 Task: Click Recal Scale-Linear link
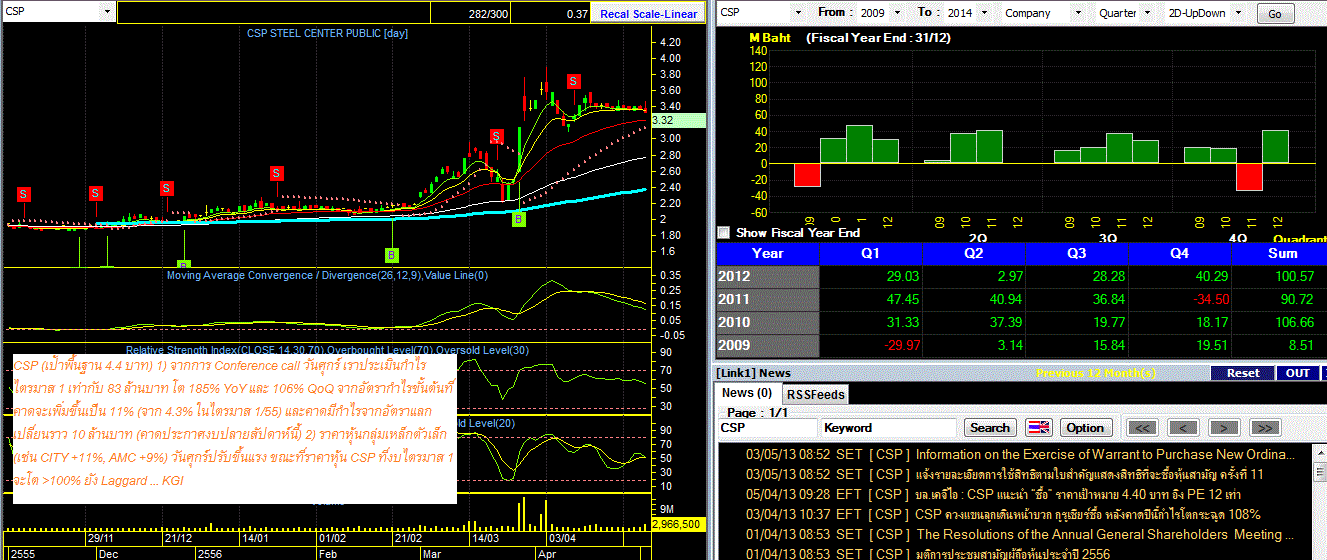pos(648,13)
